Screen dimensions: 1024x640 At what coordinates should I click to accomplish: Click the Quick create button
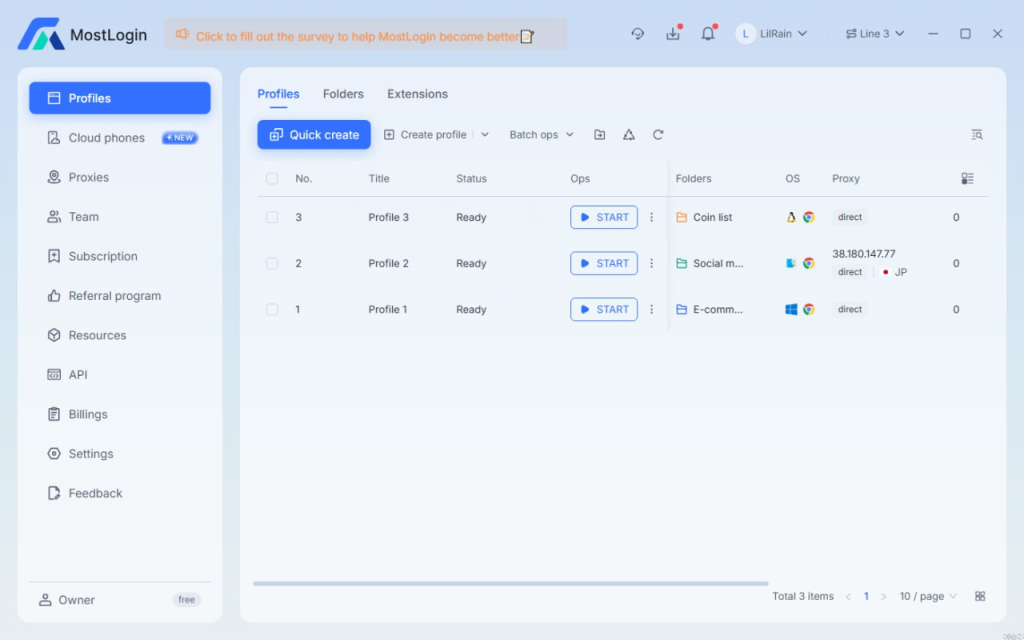click(x=314, y=135)
